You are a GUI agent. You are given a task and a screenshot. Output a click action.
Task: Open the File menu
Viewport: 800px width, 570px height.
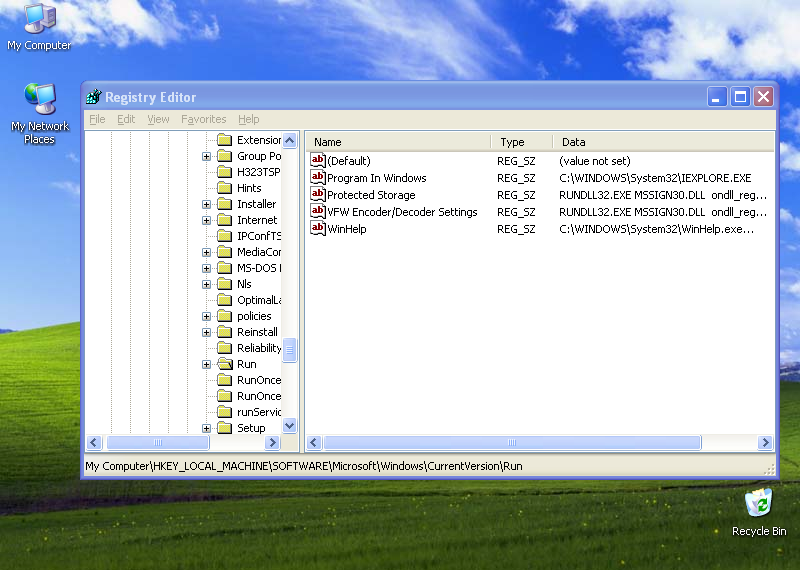coord(97,119)
